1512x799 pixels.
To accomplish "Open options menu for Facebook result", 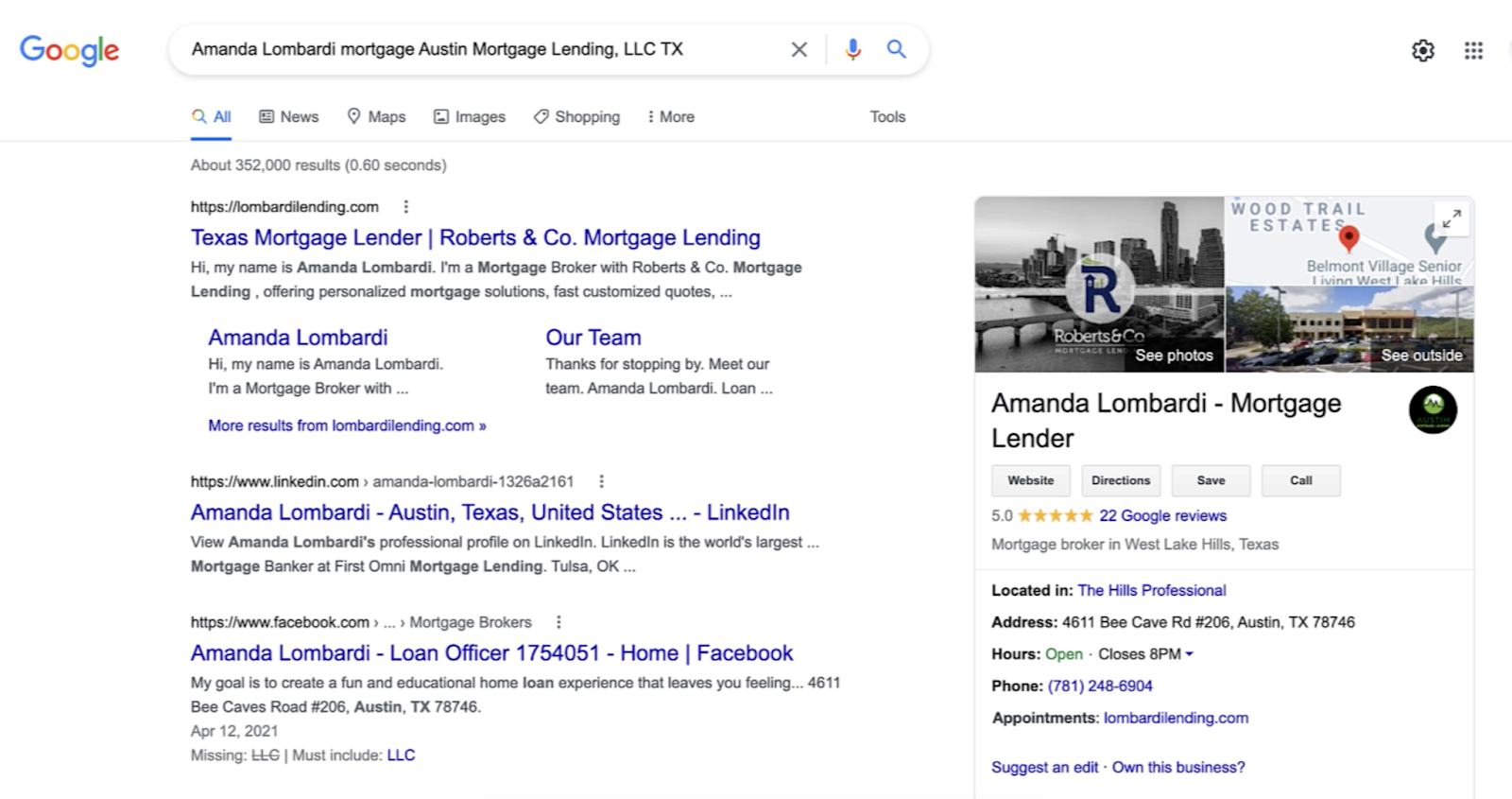I will click(x=558, y=622).
